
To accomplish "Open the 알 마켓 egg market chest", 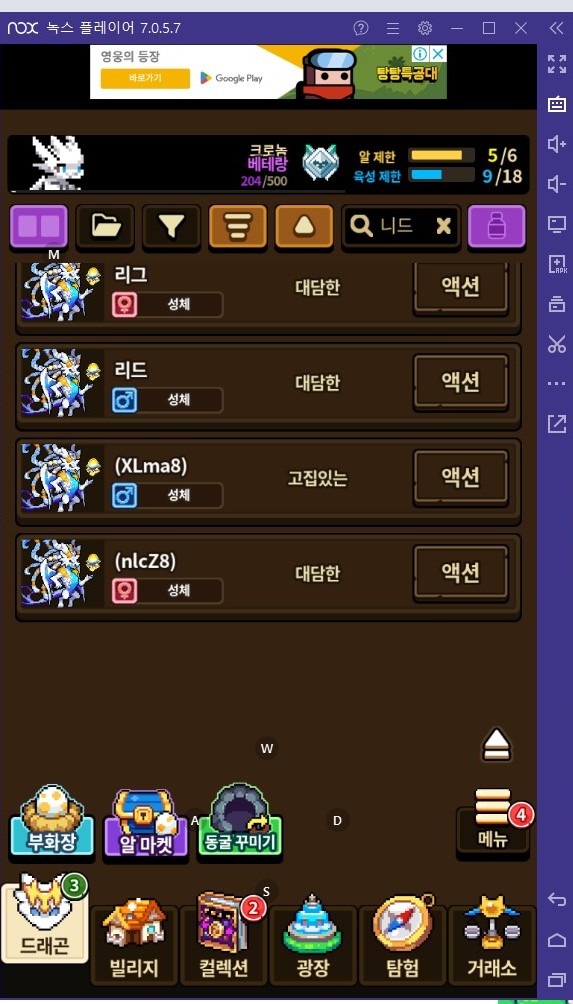I will 145,823.
